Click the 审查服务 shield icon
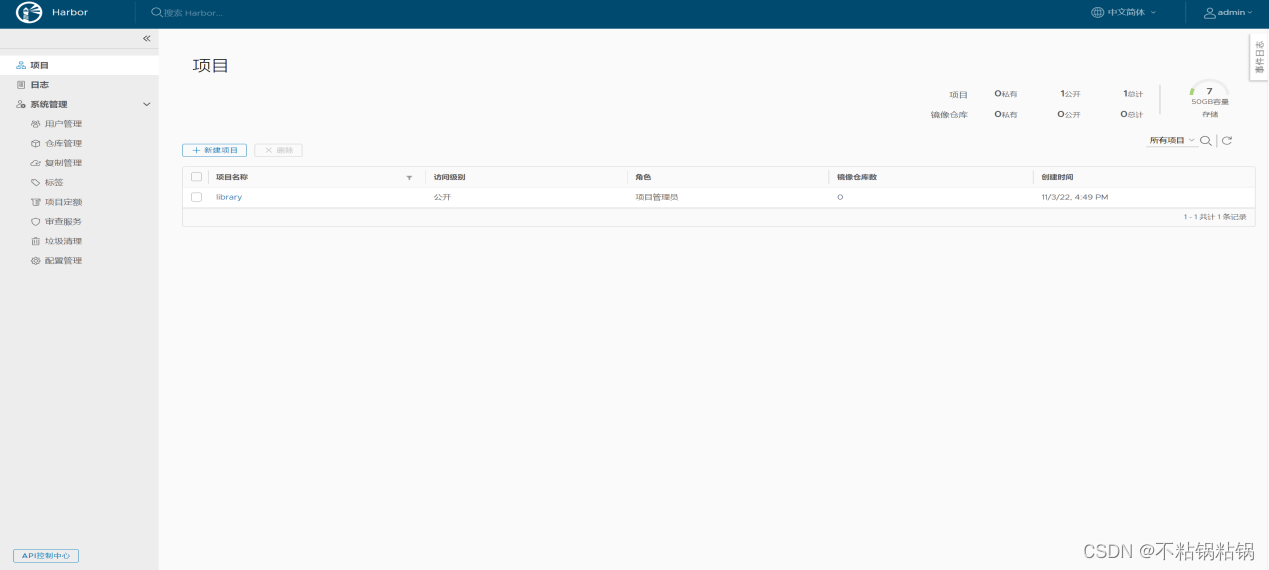Image resolution: width=1269 pixels, height=570 pixels. pos(36,221)
